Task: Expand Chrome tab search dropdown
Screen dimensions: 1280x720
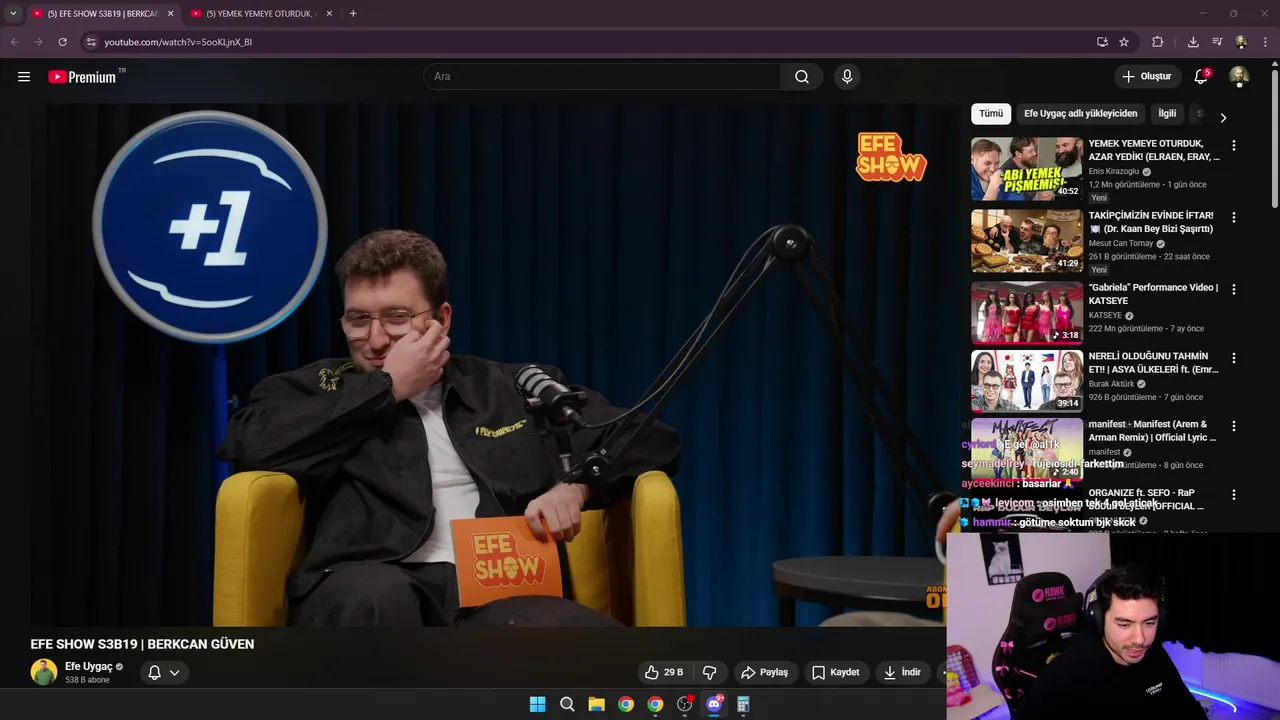Action: (x=13, y=13)
